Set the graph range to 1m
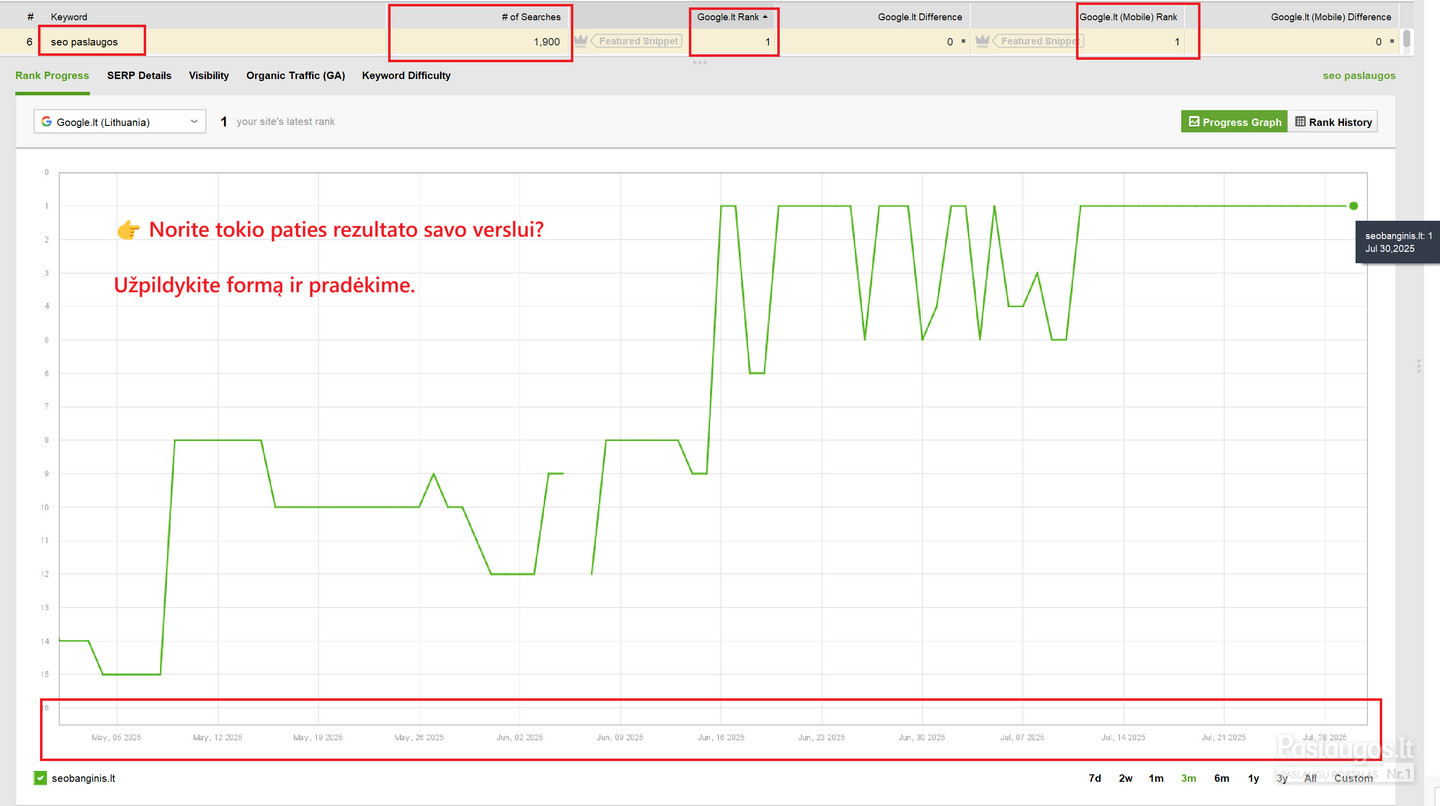1440x806 pixels. pos(1156,778)
